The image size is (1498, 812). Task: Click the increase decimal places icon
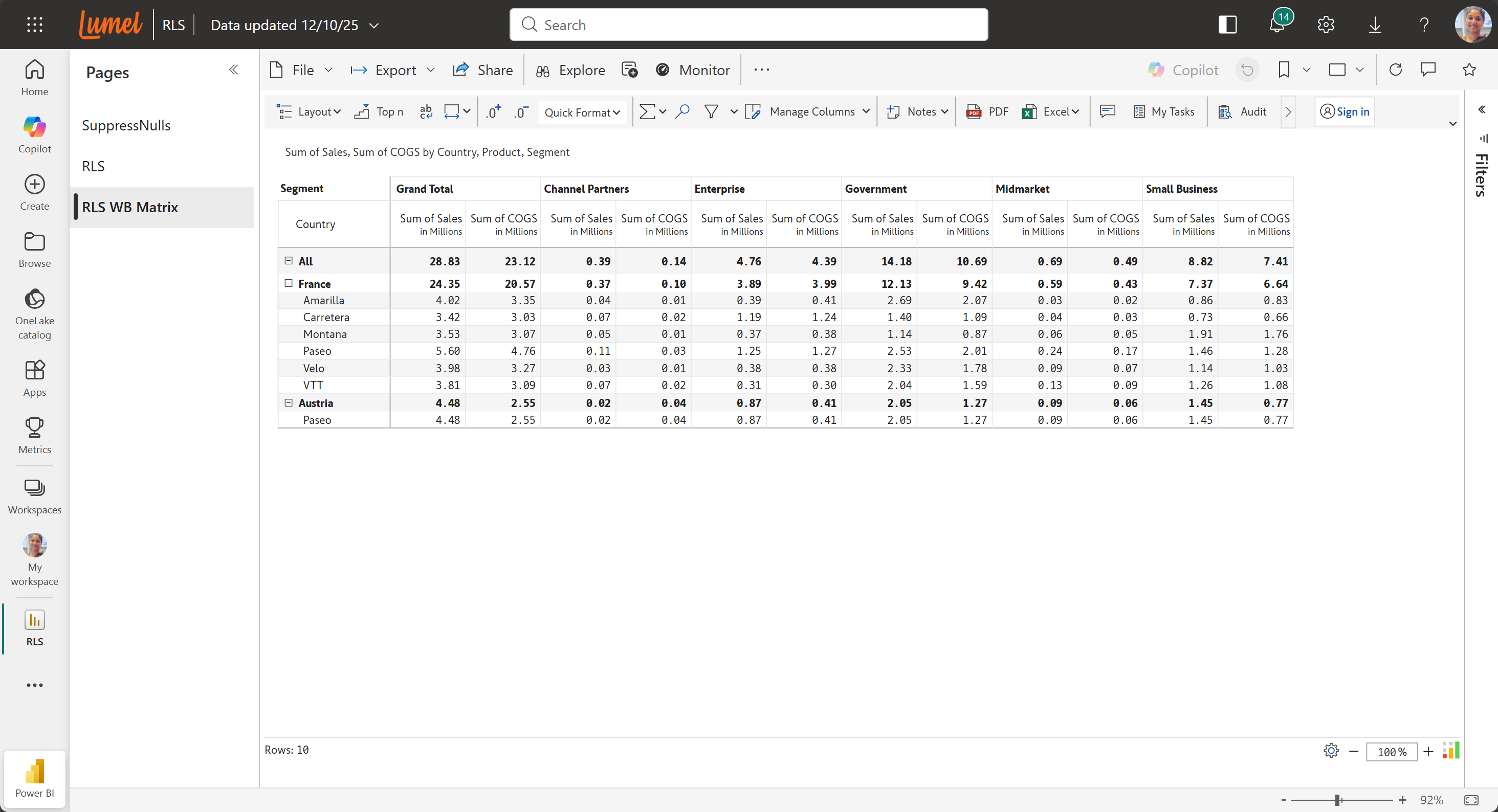493,111
